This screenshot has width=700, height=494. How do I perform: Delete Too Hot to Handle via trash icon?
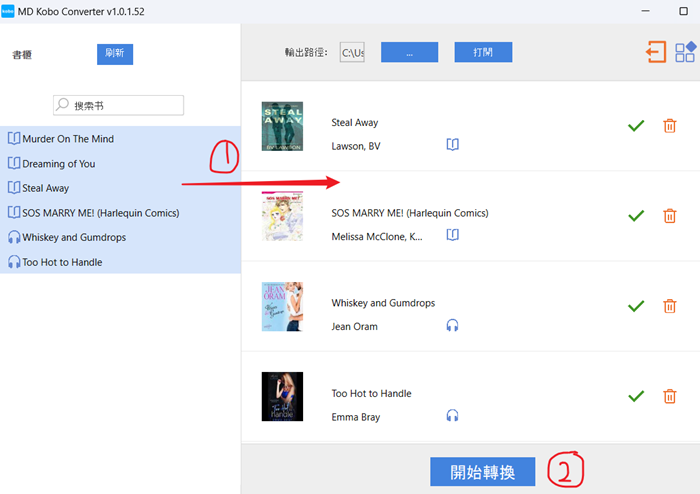coord(670,396)
